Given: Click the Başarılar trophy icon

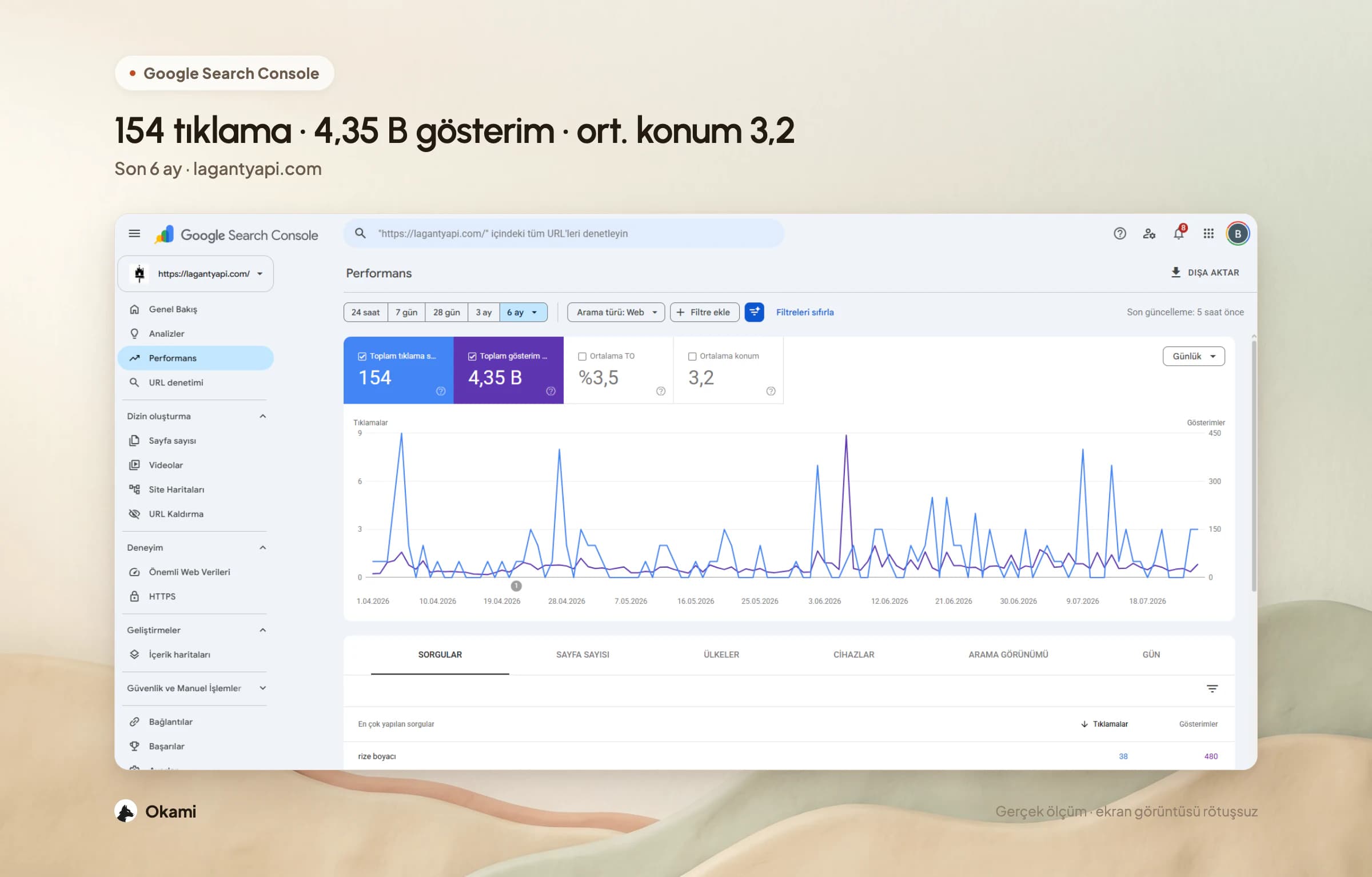Looking at the screenshot, I should coord(134,746).
